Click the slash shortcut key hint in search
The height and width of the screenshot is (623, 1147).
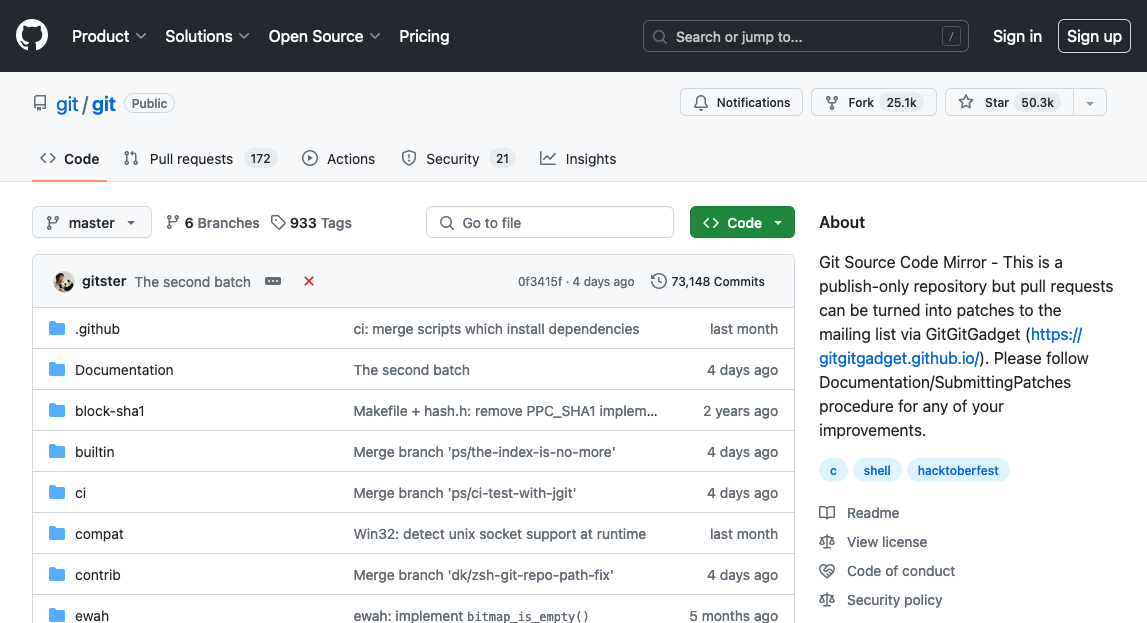(x=951, y=36)
